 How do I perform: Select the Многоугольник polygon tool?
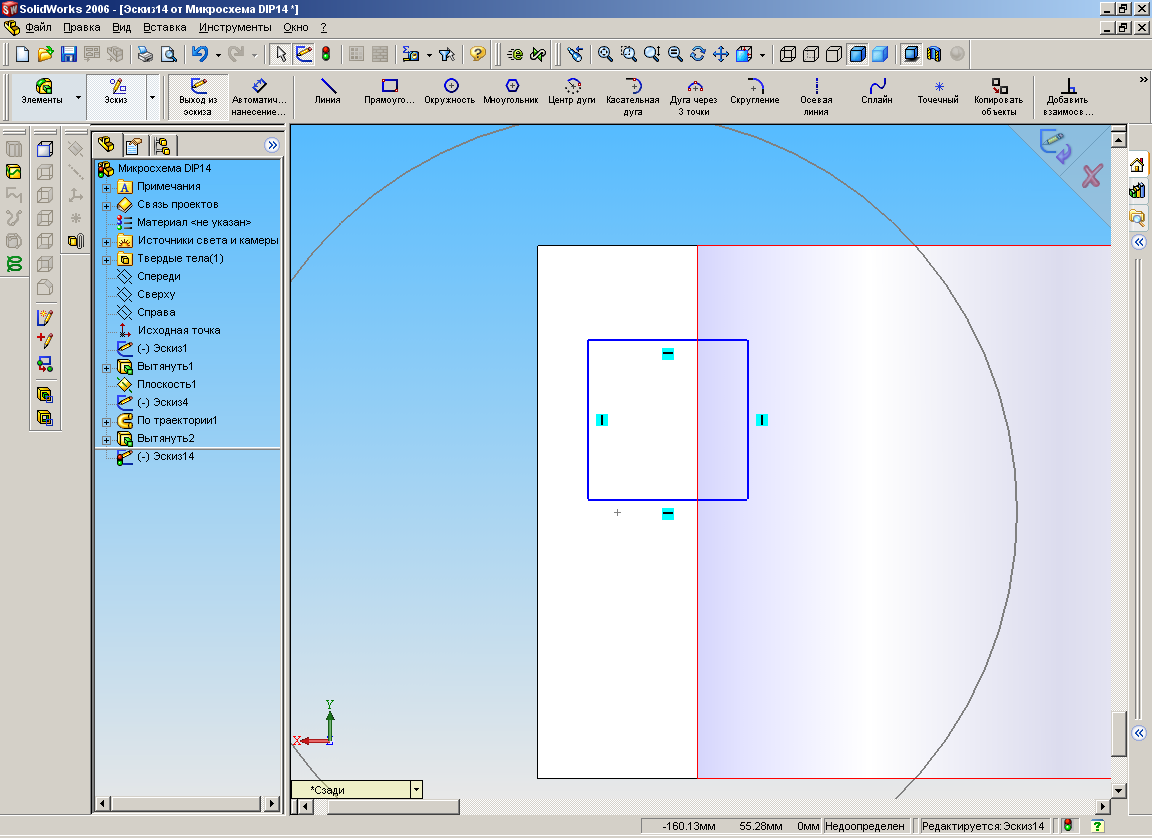[x=511, y=93]
